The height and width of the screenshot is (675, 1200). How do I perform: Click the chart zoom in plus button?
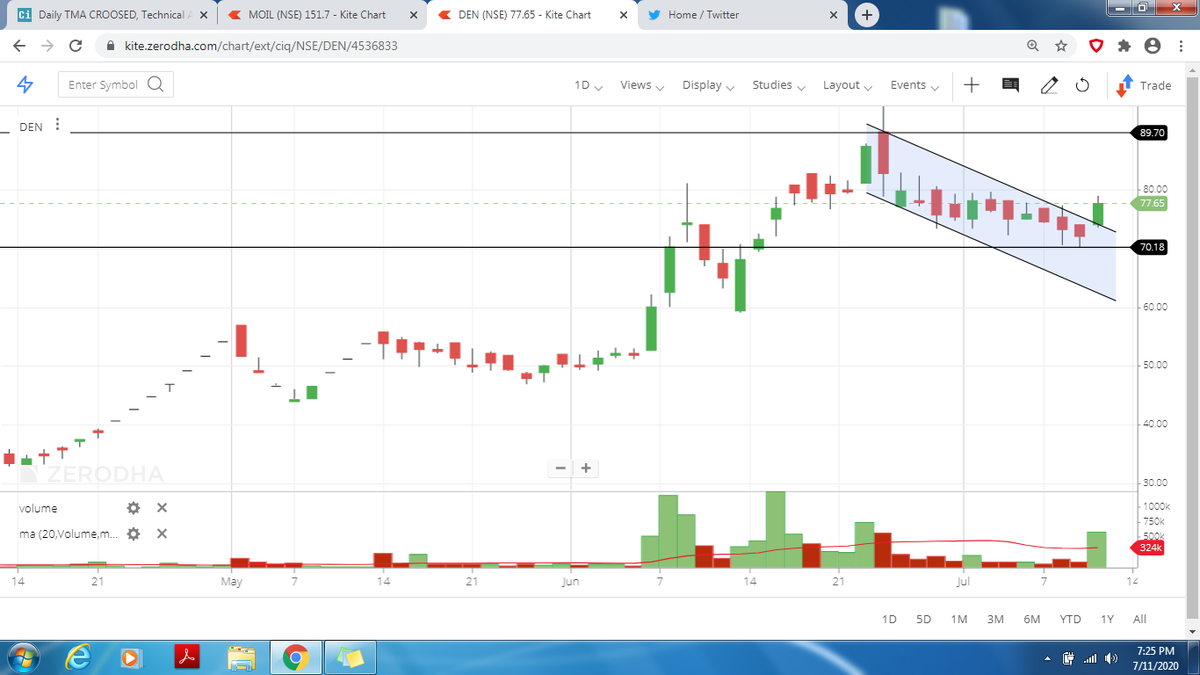pos(586,468)
